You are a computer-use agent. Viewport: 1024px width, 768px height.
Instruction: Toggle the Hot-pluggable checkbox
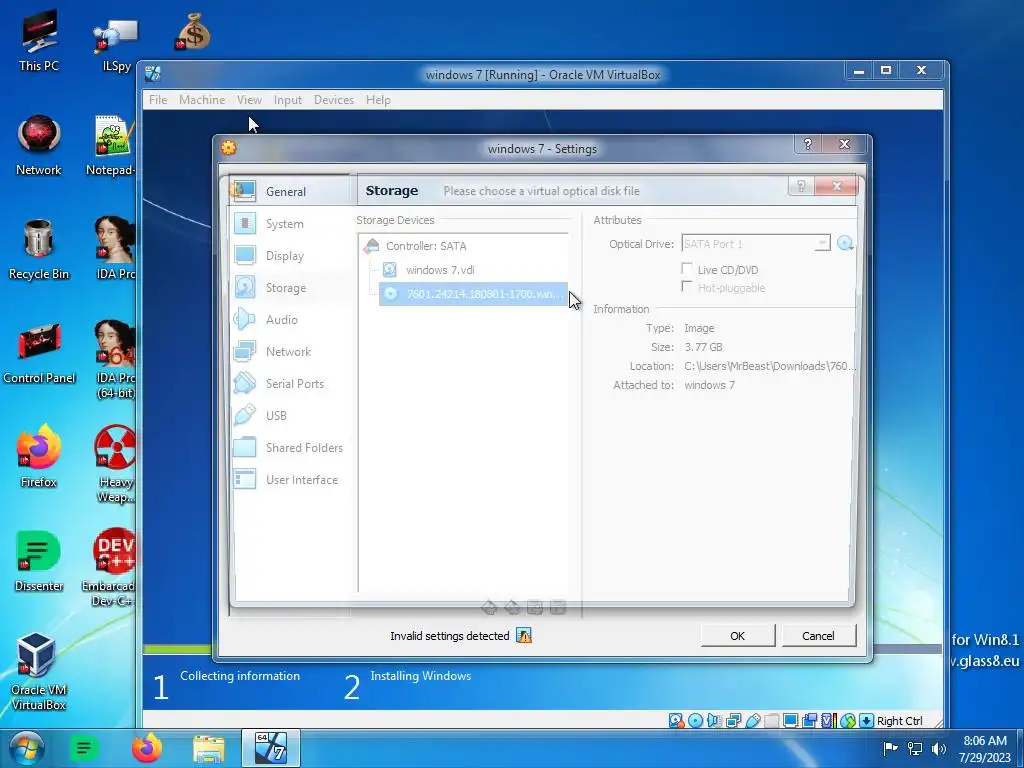pos(686,287)
